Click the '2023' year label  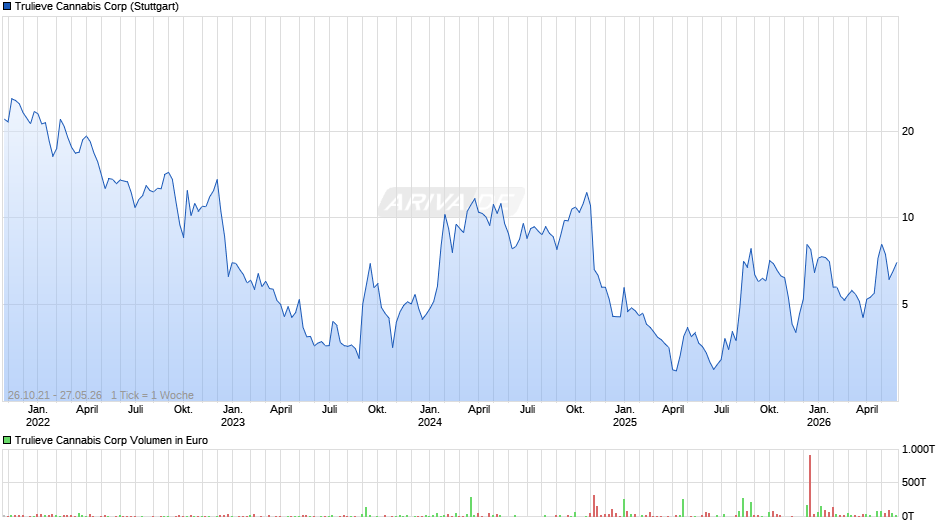click(233, 422)
